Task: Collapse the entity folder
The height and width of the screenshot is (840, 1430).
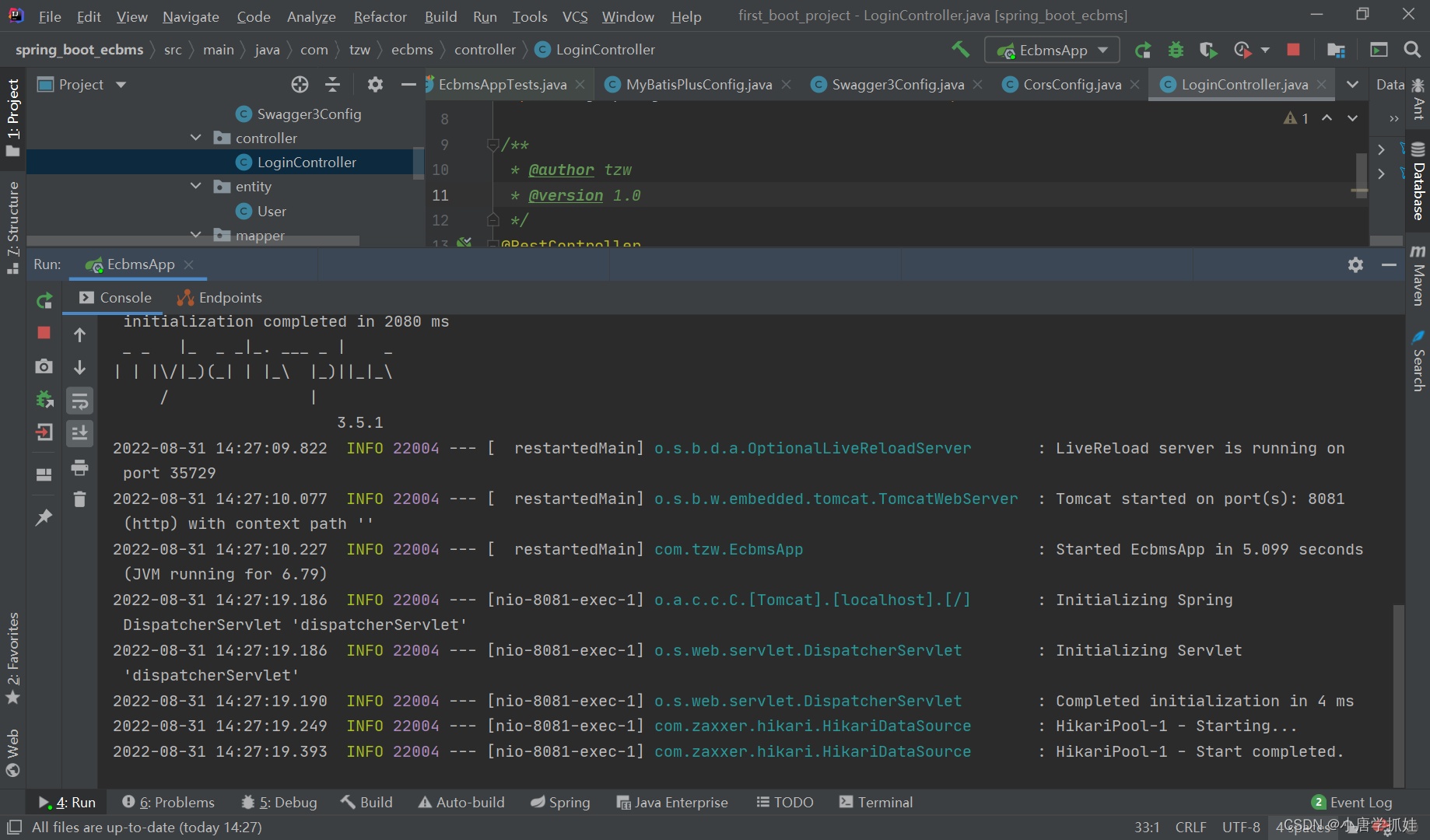Action: pos(195,186)
